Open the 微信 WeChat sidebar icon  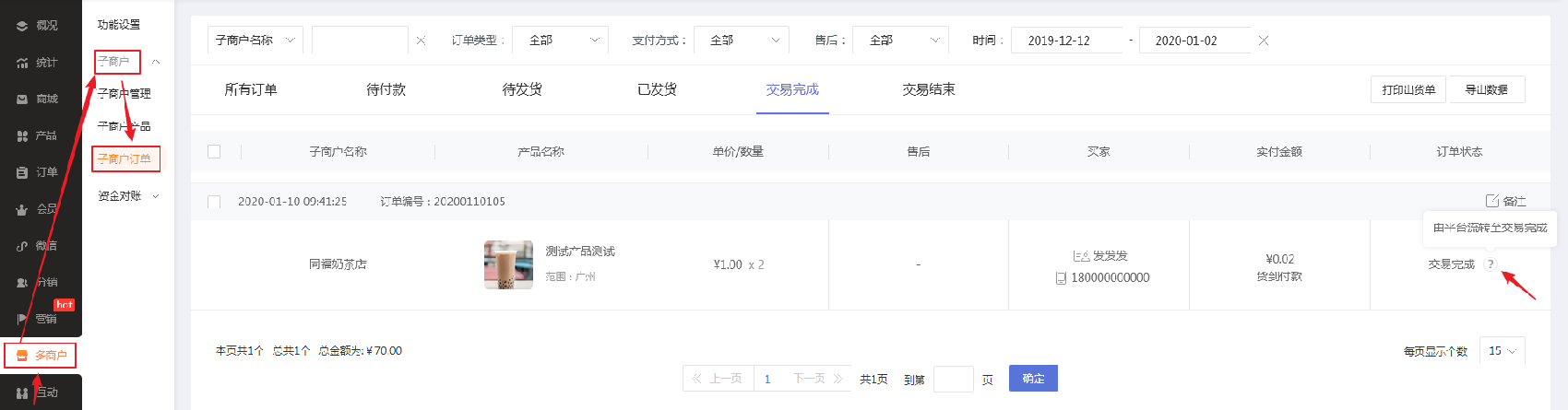22,246
